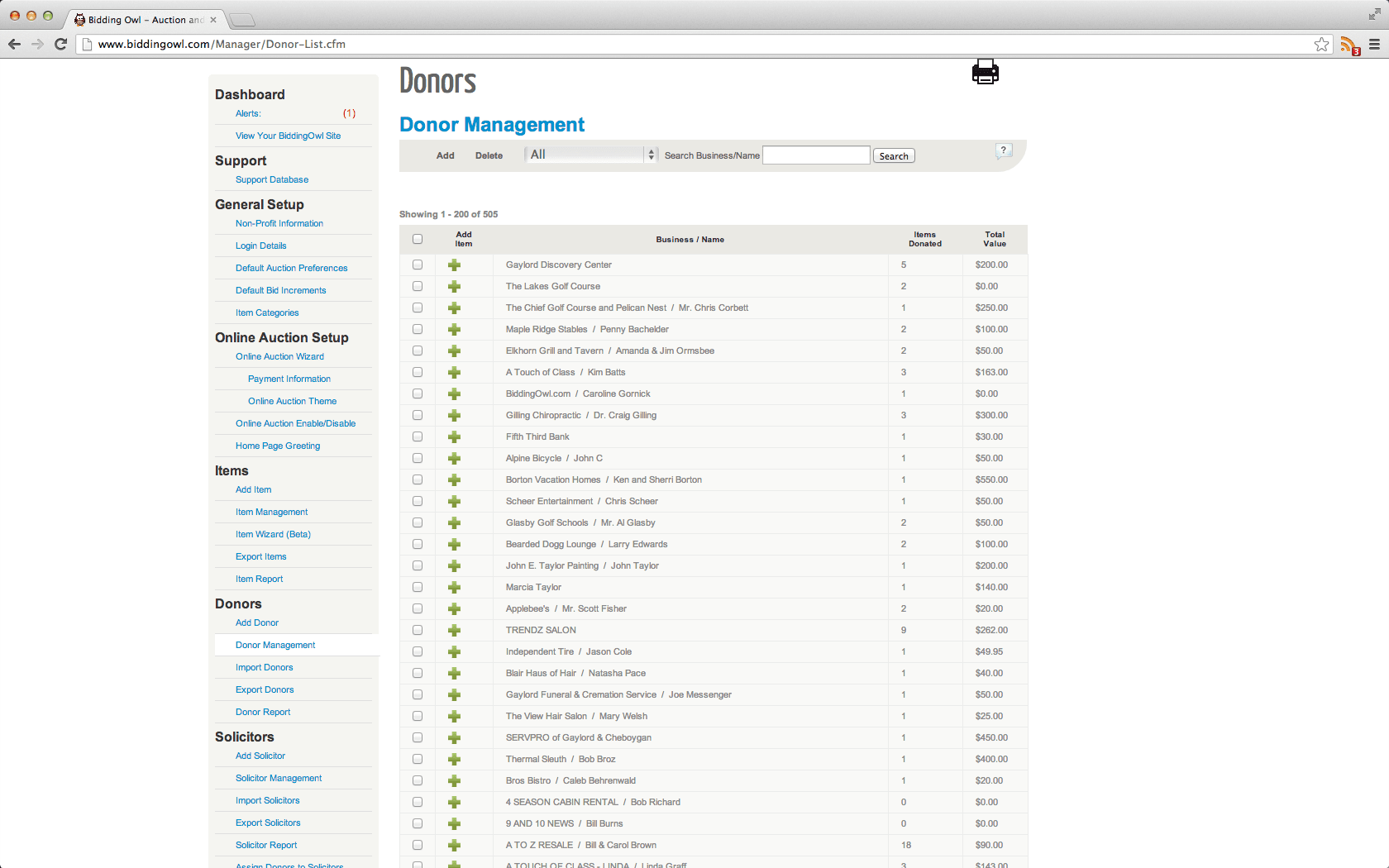
Task: Add item for TRENDZ SALON via plus icon
Action: [454, 631]
